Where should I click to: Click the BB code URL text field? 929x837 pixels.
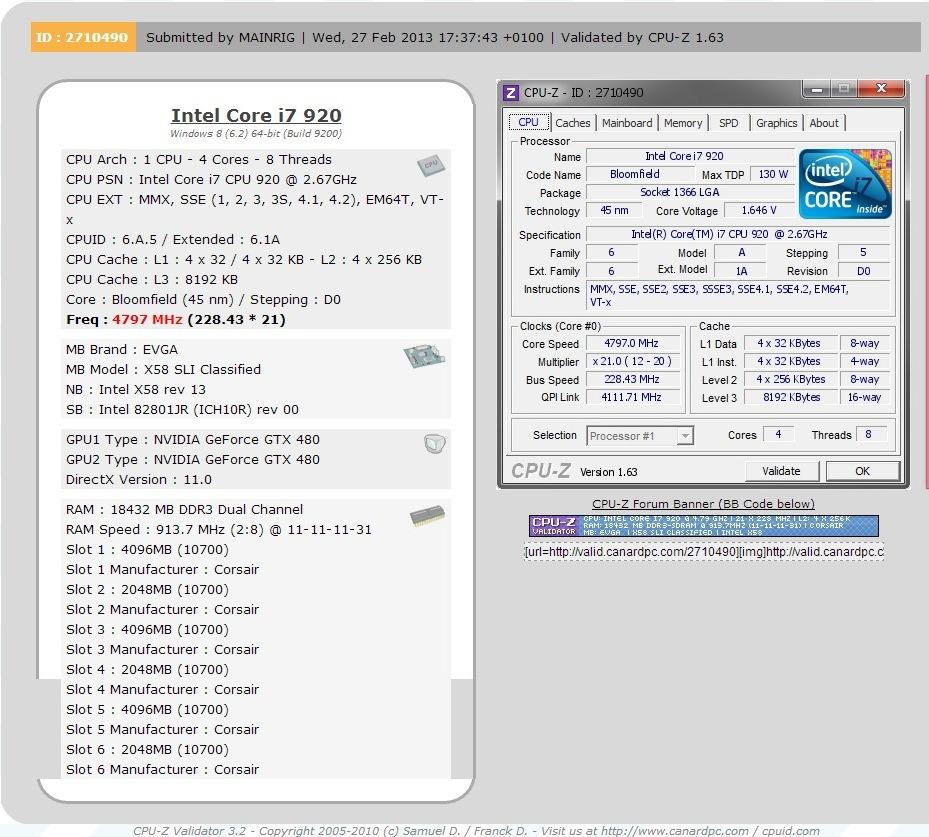coord(704,552)
